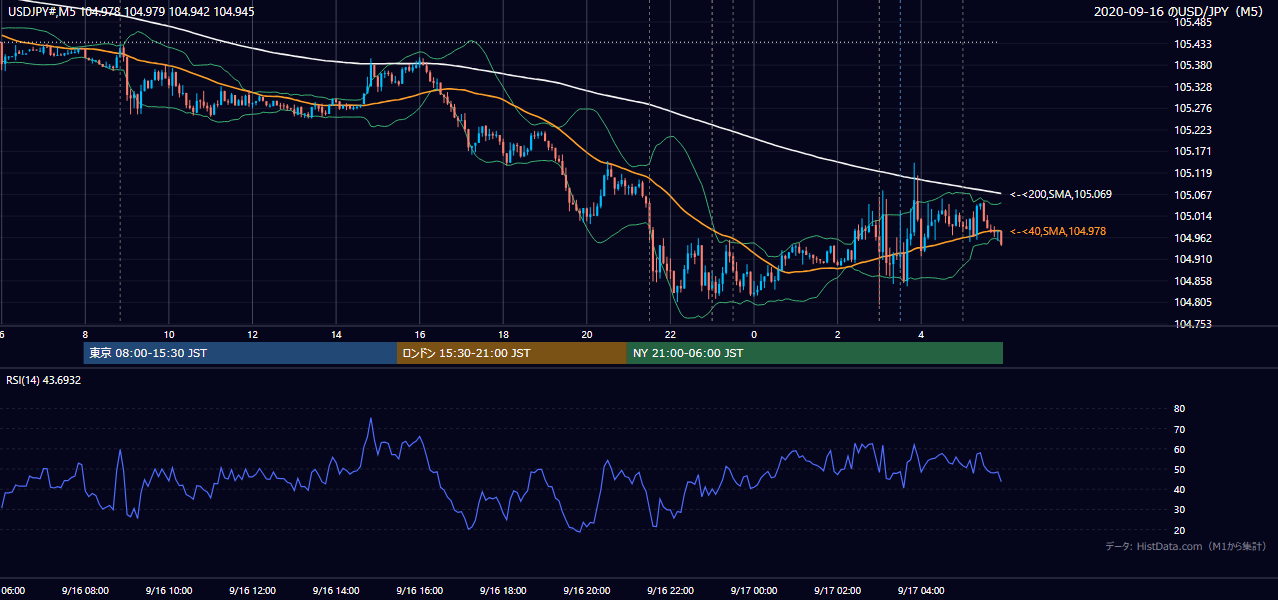The width and height of the screenshot is (1278, 600).
Task: Click RSI scale level 70
Action: tap(1179, 429)
